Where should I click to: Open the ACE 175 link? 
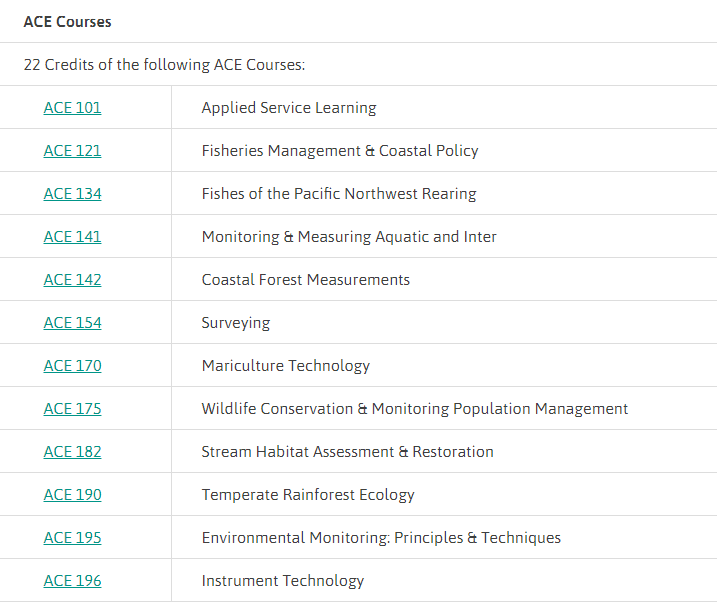pyautogui.click(x=72, y=409)
